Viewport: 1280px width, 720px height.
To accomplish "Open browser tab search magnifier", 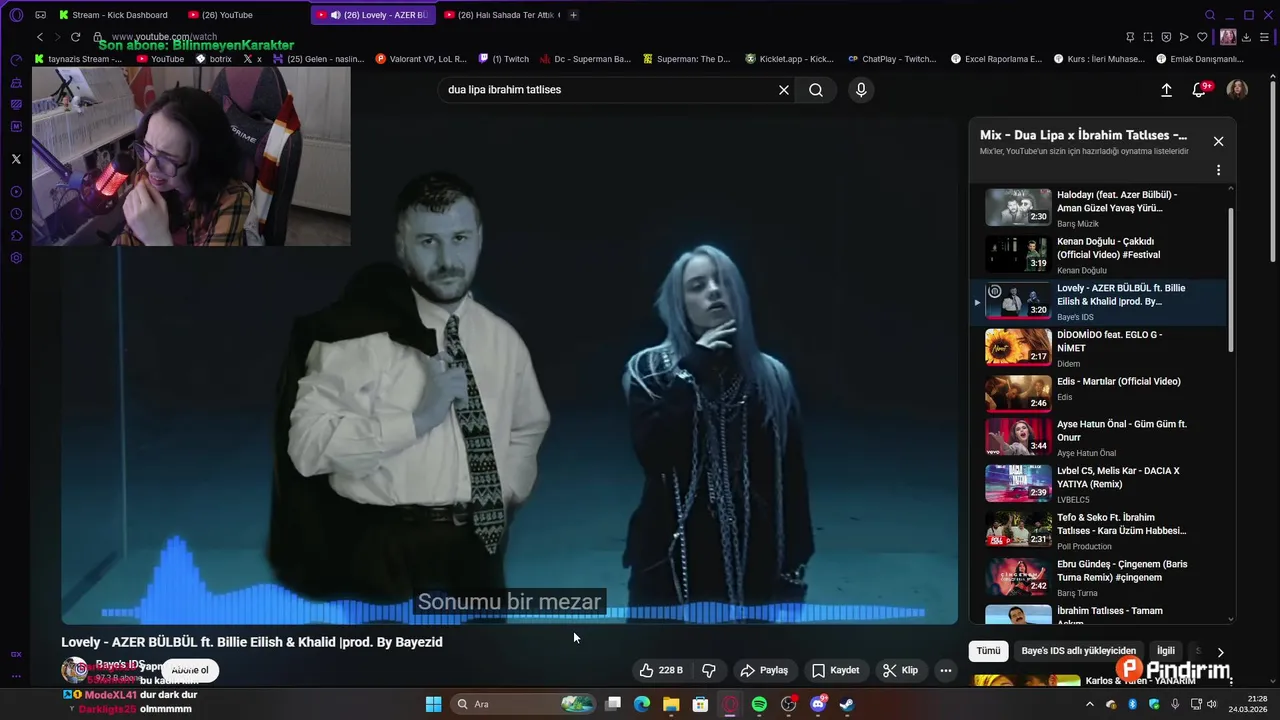I will point(1210,15).
